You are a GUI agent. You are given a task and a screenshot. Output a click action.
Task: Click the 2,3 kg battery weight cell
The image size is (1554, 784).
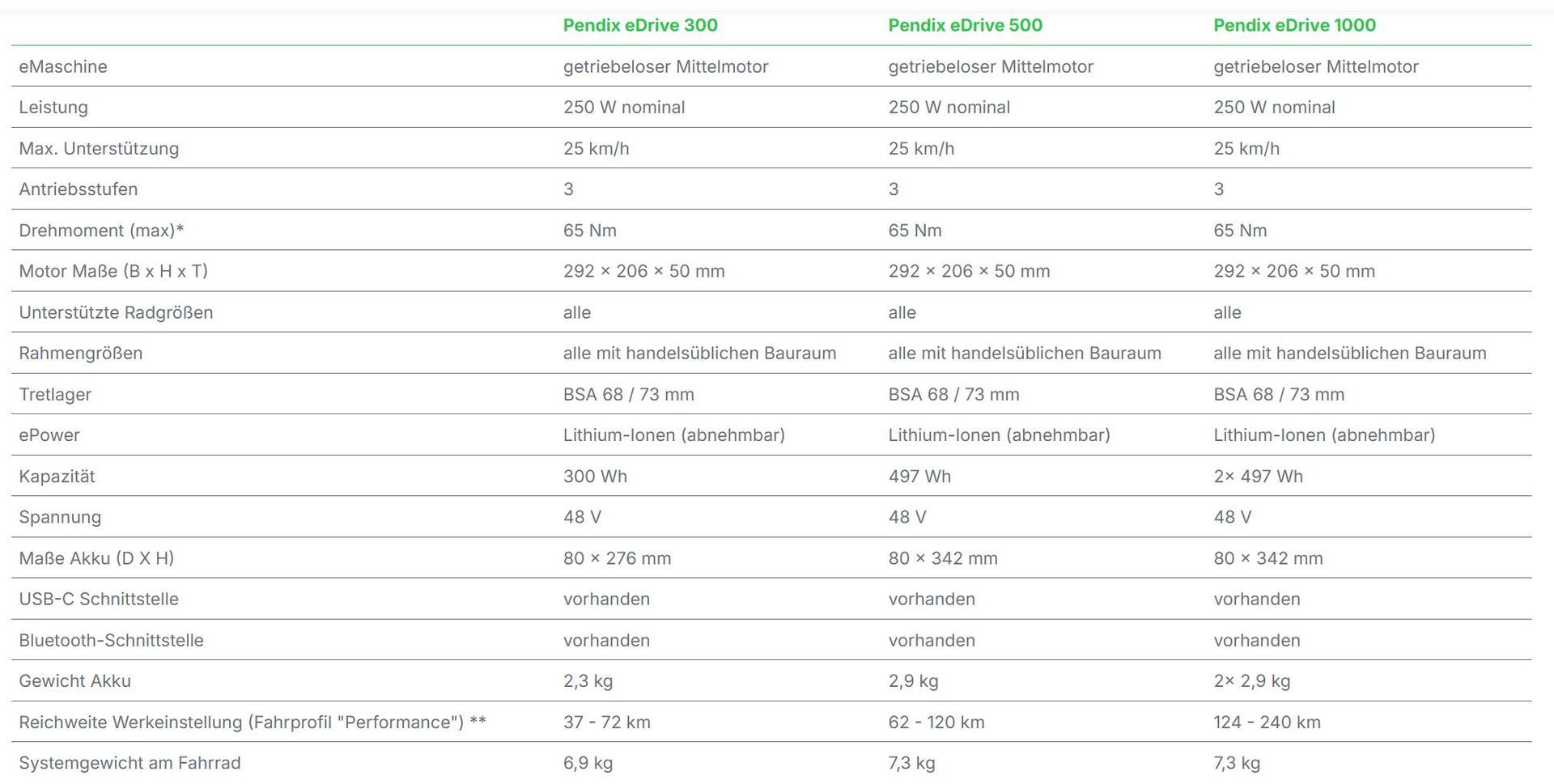click(588, 680)
